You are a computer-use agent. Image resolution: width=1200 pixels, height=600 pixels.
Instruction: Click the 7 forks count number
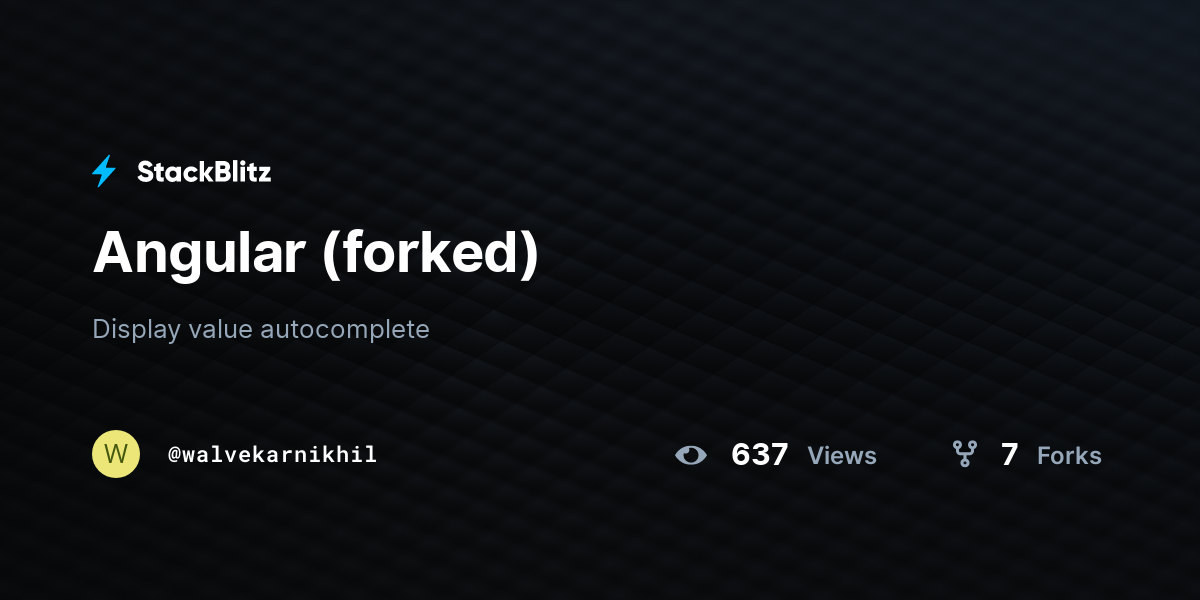[1010, 455]
